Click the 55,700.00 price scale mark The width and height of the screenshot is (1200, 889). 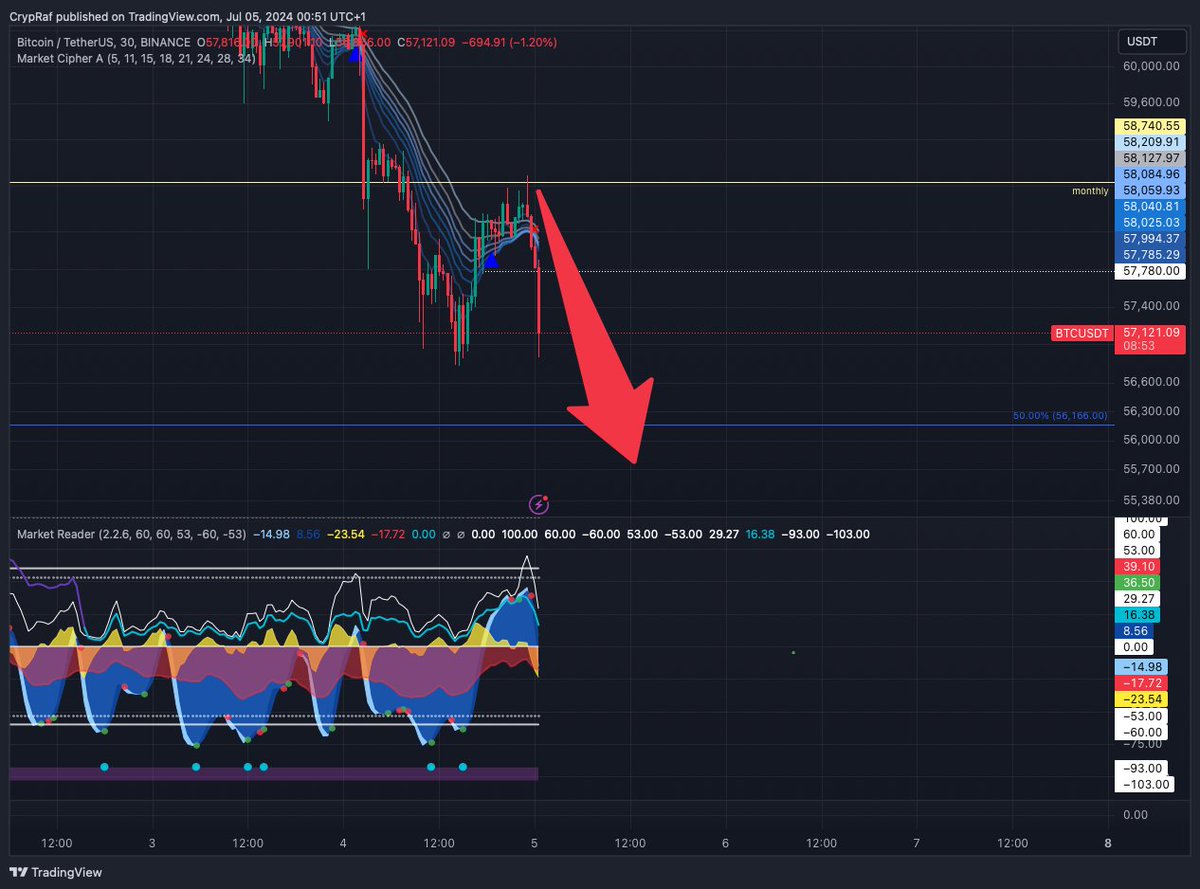[x=1152, y=468]
